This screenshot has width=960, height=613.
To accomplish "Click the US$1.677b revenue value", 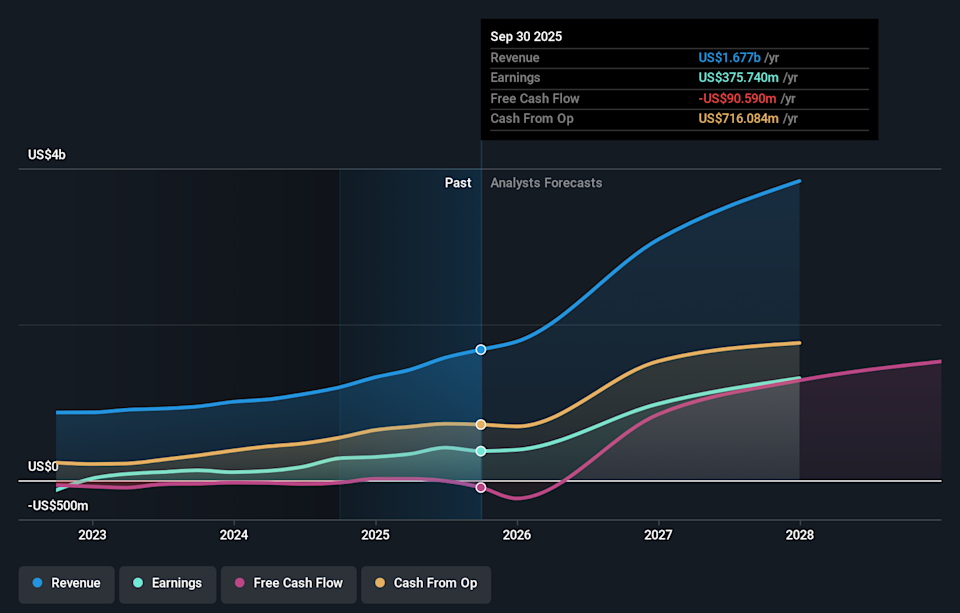I will (729, 58).
